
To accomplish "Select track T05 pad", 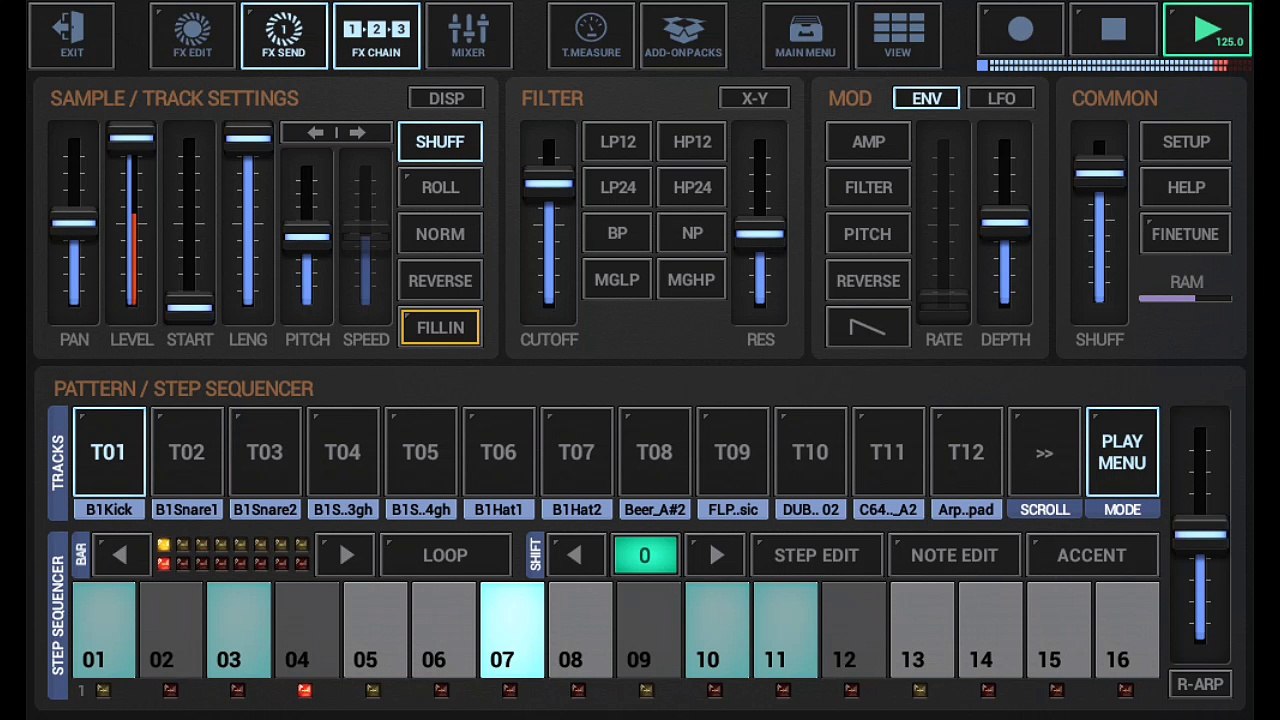I will point(421,452).
